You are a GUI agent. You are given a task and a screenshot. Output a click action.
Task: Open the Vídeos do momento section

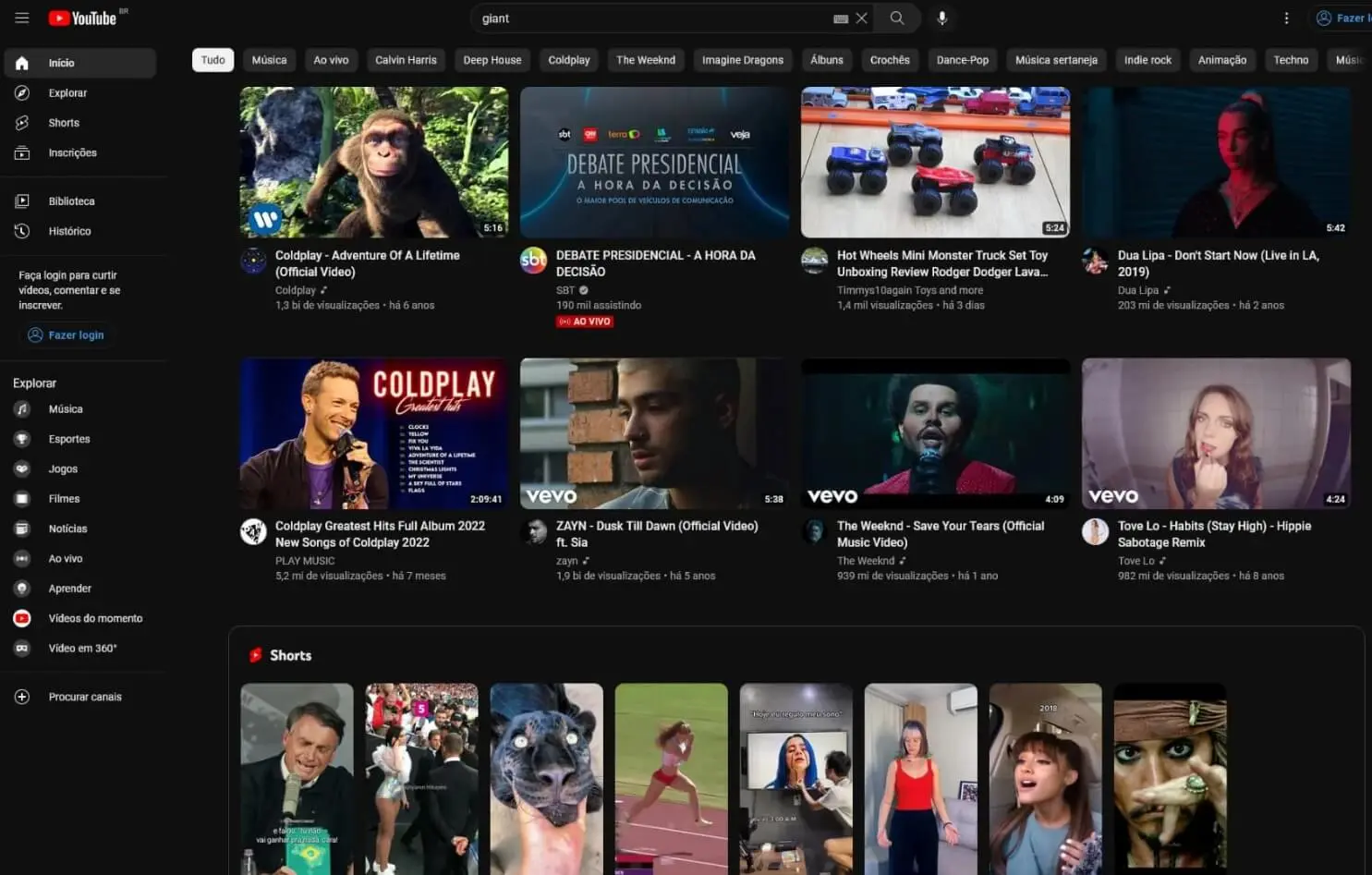(x=95, y=617)
